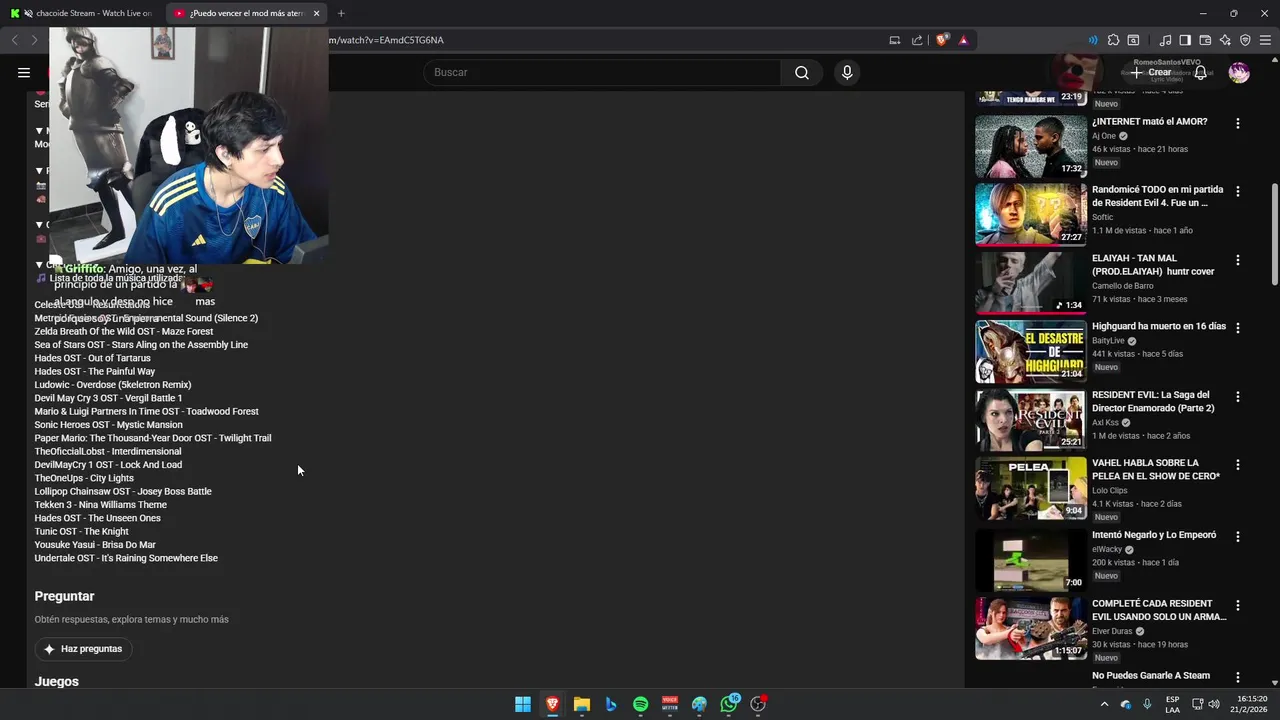This screenshot has width=1280, height=720.
Task: Open options for COMPLETÉ CADA RESIDENT EVIL video
Action: point(1238,605)
